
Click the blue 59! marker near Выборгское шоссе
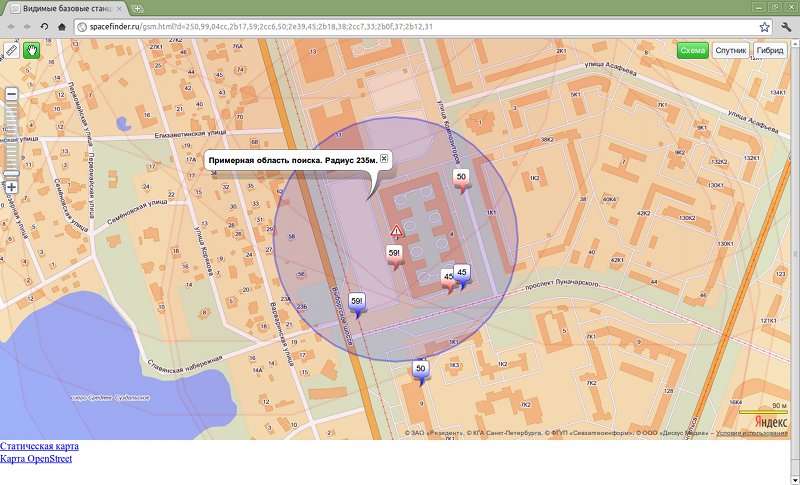(357, 304)
